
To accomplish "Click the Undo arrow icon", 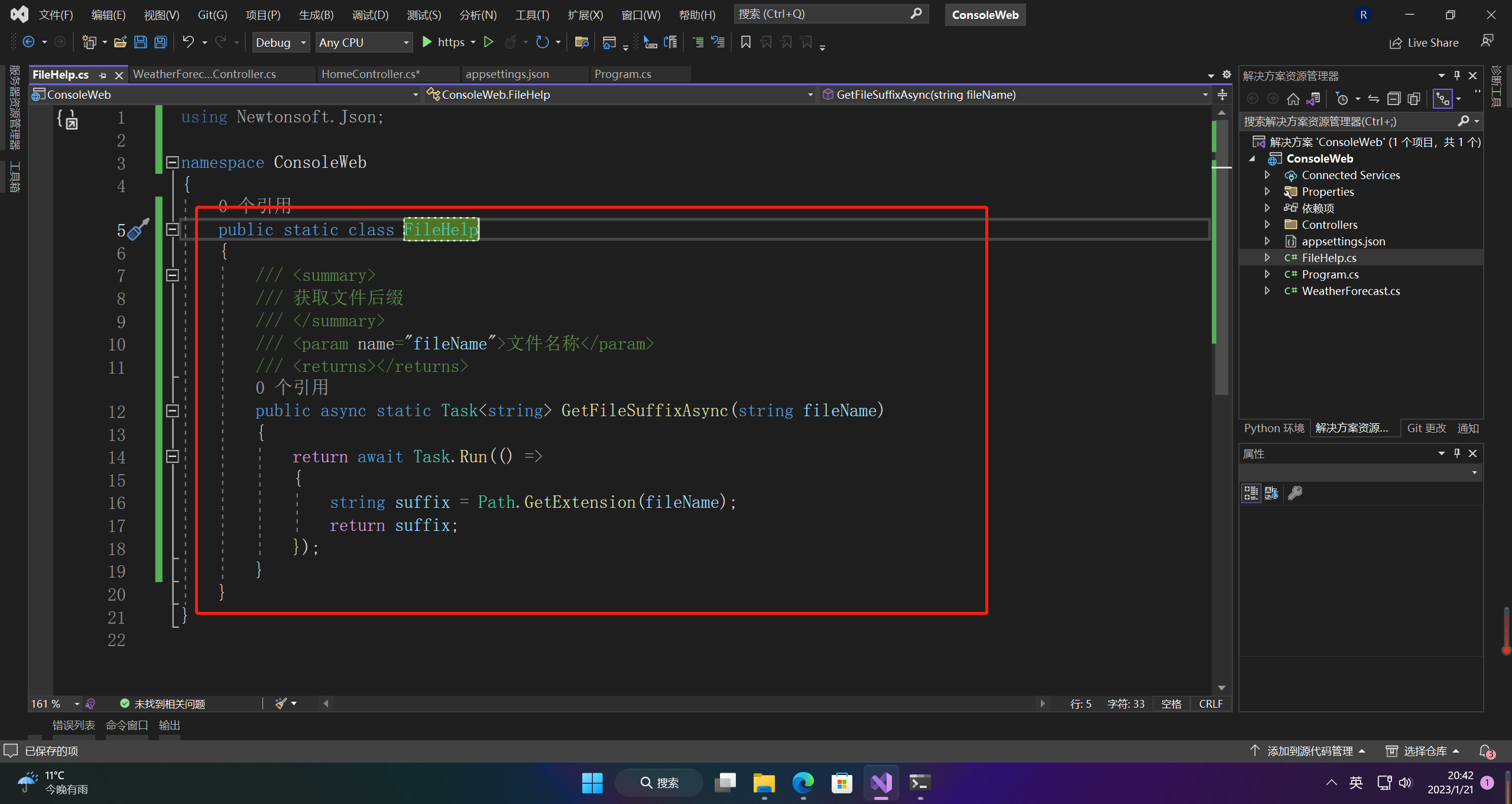I will (x=188, y=42).
